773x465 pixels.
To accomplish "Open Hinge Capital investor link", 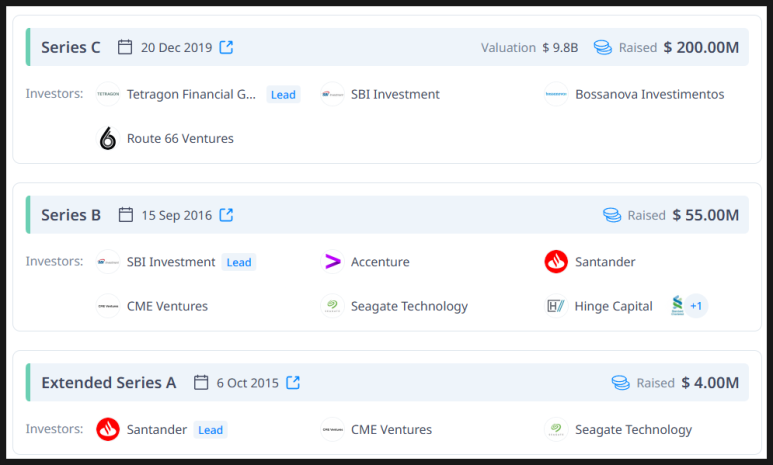I will point(613,307).
